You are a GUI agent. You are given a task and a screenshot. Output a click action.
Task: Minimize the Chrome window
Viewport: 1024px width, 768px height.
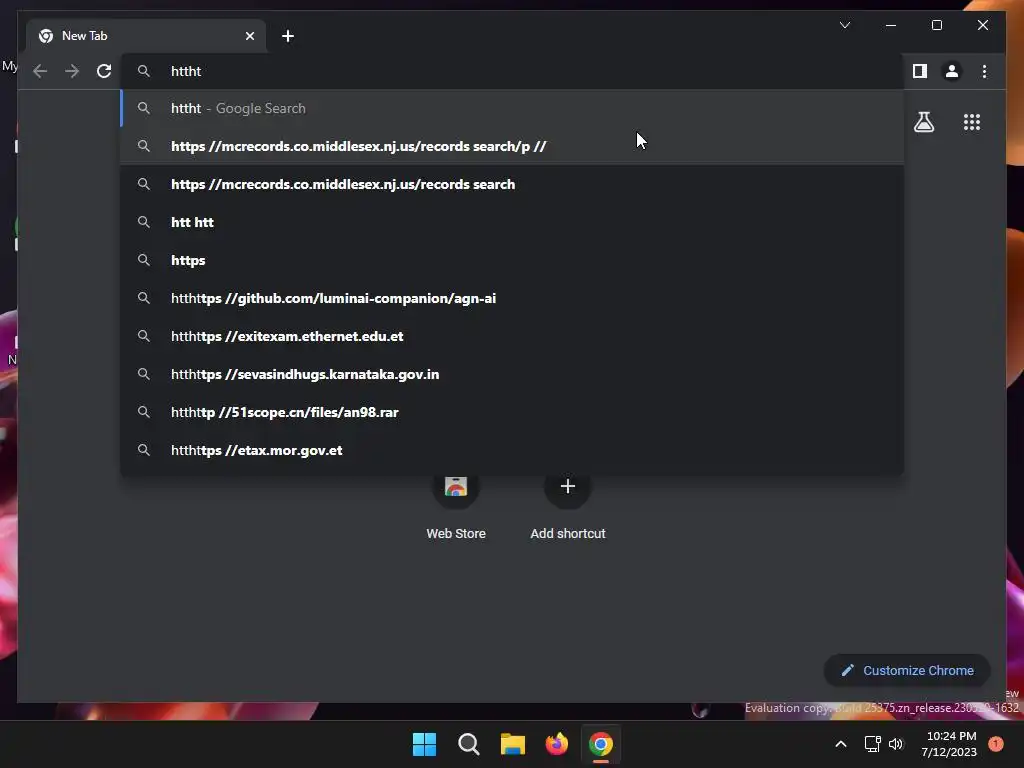point(891,25)
